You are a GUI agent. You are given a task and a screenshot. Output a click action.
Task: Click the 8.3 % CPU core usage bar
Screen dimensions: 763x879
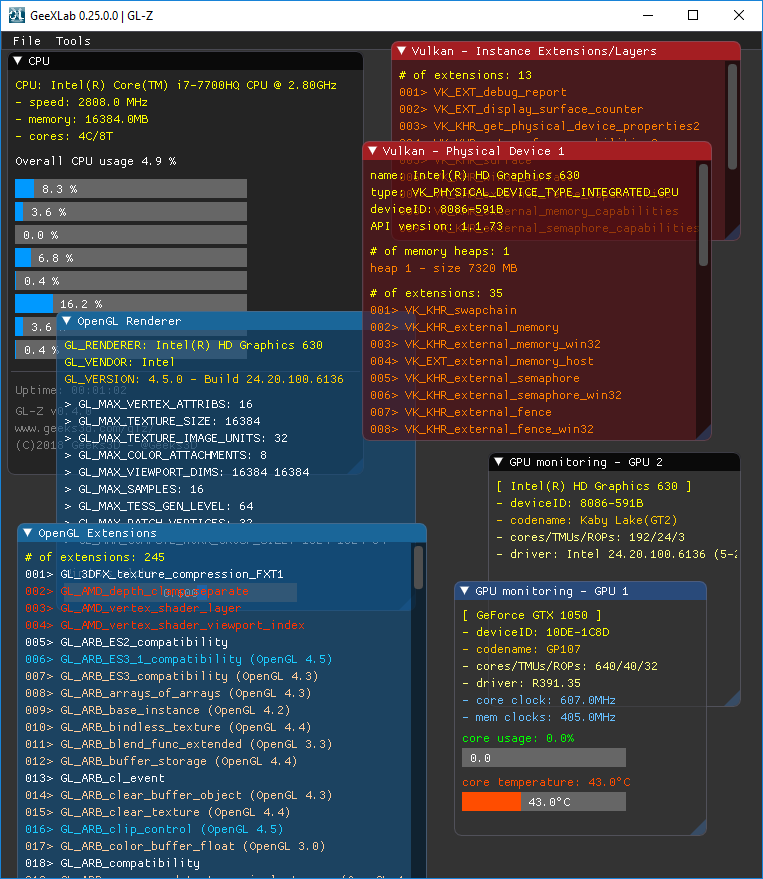click(x=131, y=189)
